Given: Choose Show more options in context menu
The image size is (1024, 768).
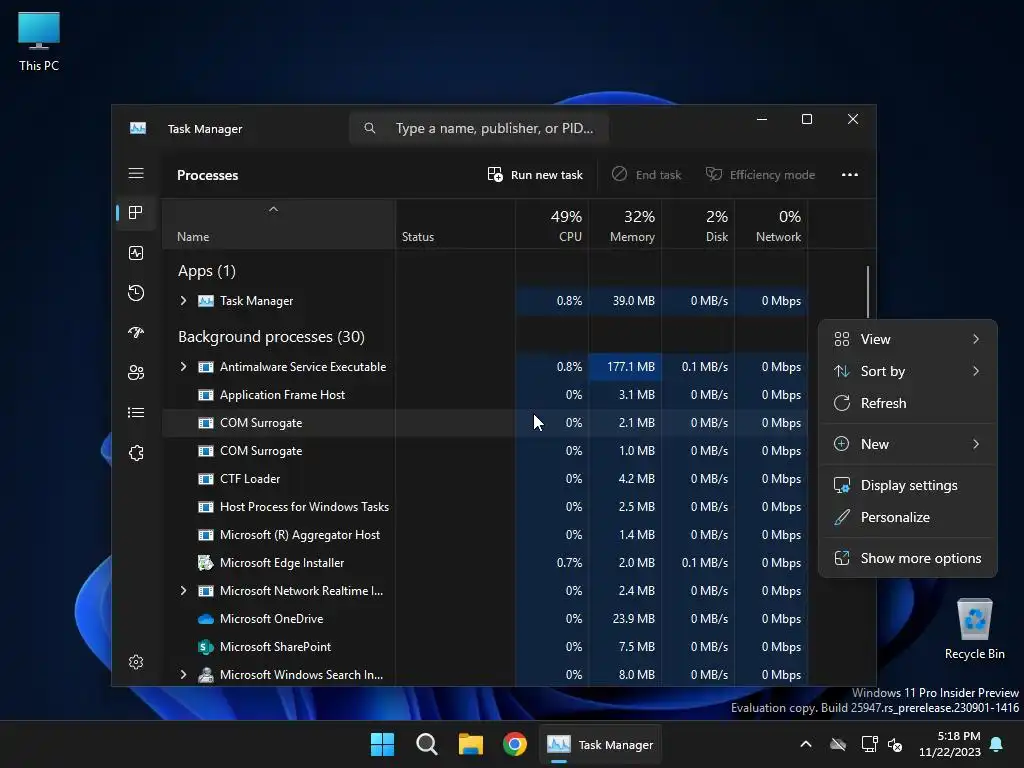Looking at the screenshot, I should pos(908,558).
